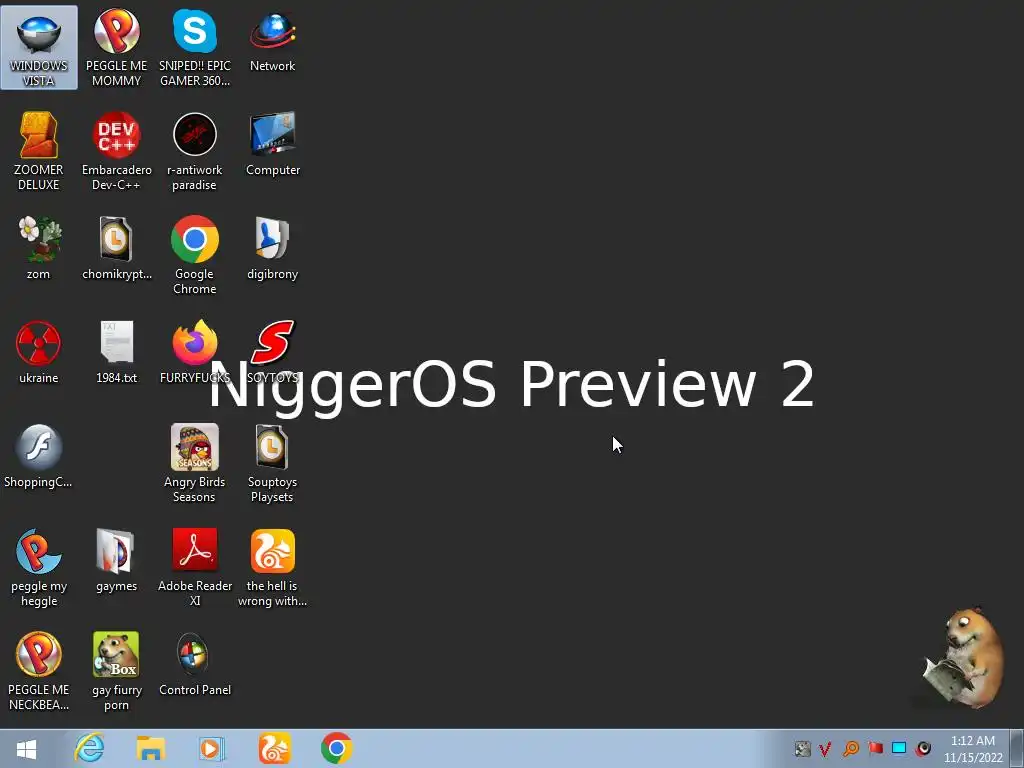Viewport: 1024px width, 768px height.
Task: Click the orange magnifier tray icon
Action: [x=850, y=748]
